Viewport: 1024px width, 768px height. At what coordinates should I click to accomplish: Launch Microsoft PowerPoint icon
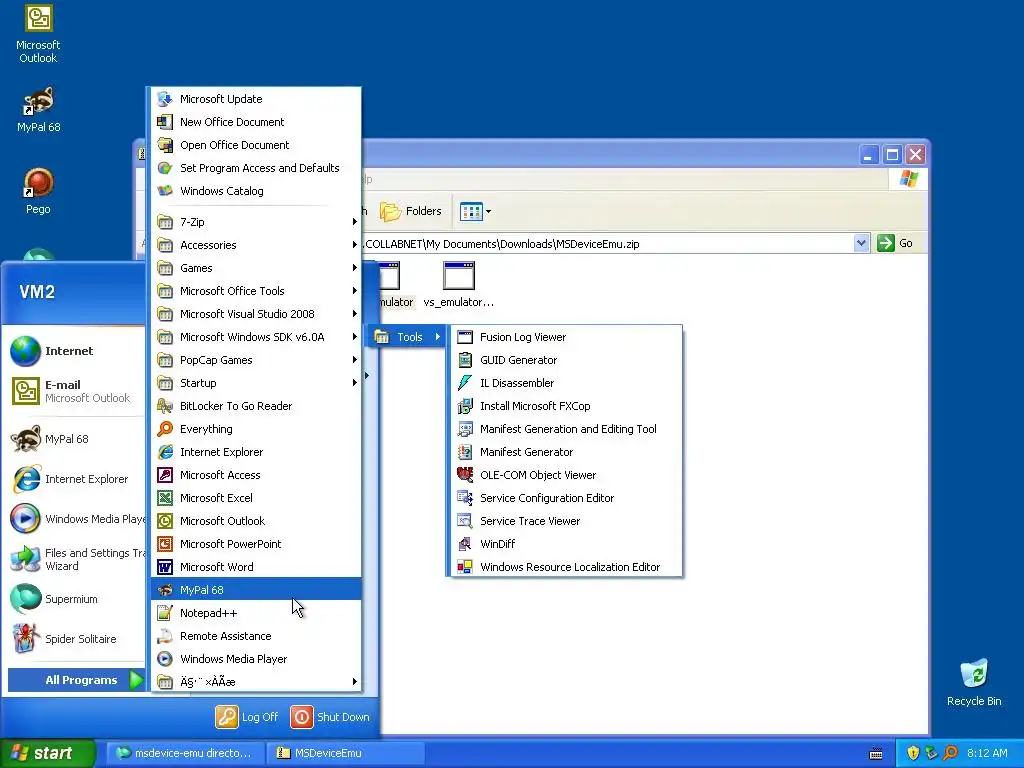(x=165, y=544)
